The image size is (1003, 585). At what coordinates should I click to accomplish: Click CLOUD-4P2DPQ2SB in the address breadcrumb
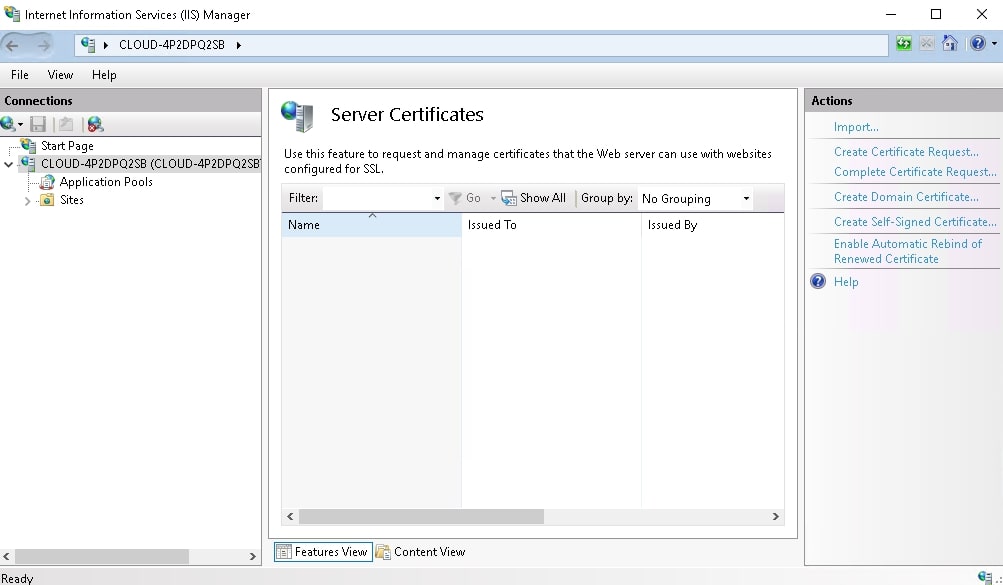click(172, 45)
